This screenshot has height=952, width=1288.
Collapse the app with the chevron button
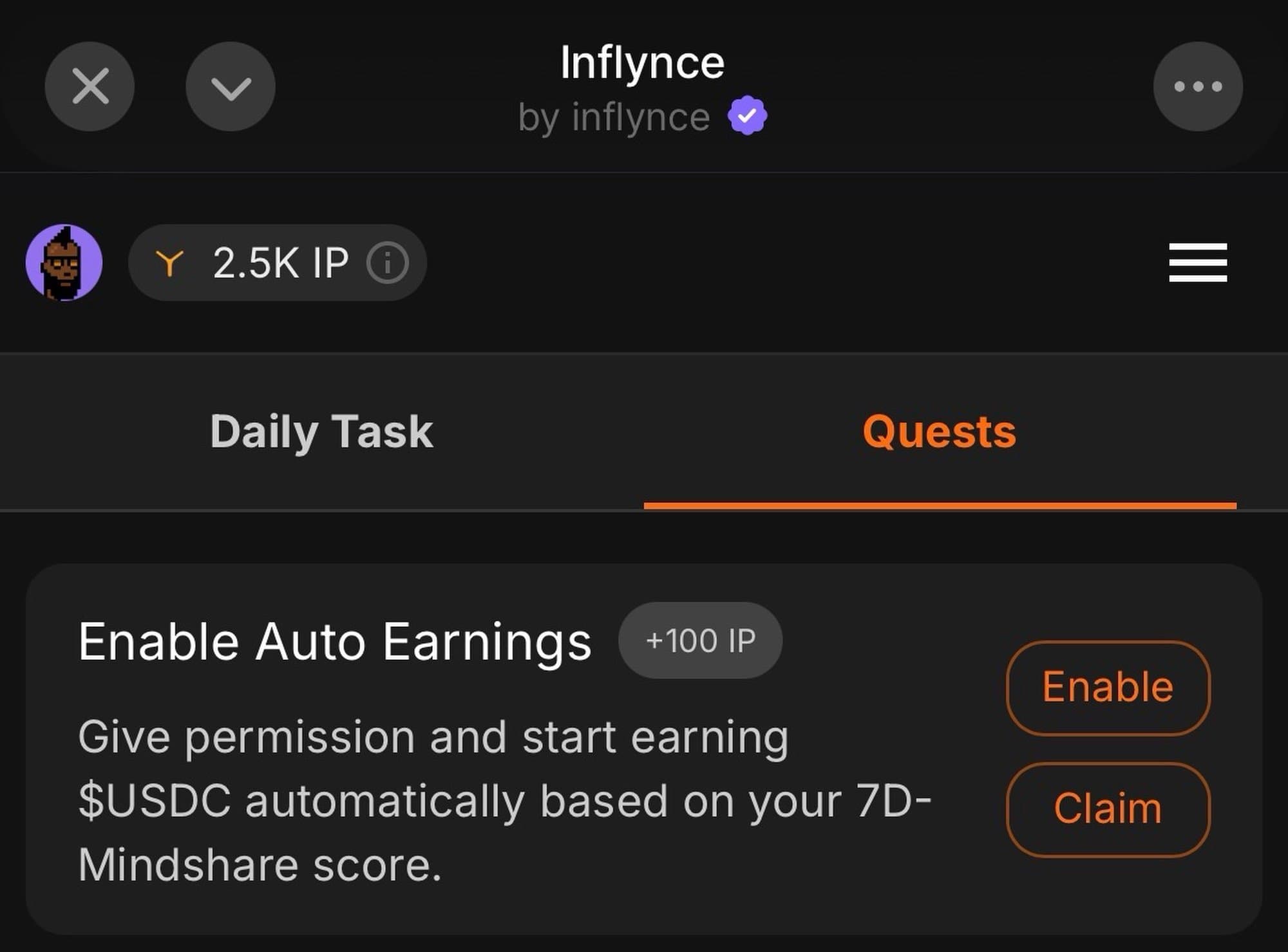pyautogui.click(x=231, y=86)
